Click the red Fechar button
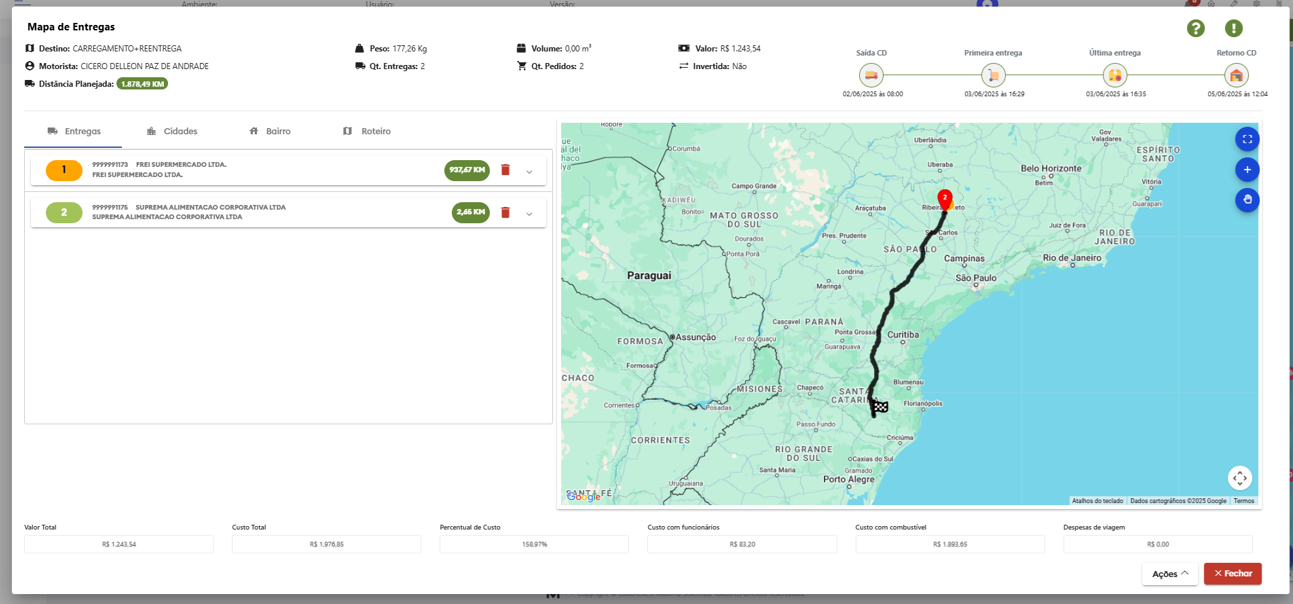Image resolution: width=1293 pixels, height=604 pixels. (x=1233, y=574)
